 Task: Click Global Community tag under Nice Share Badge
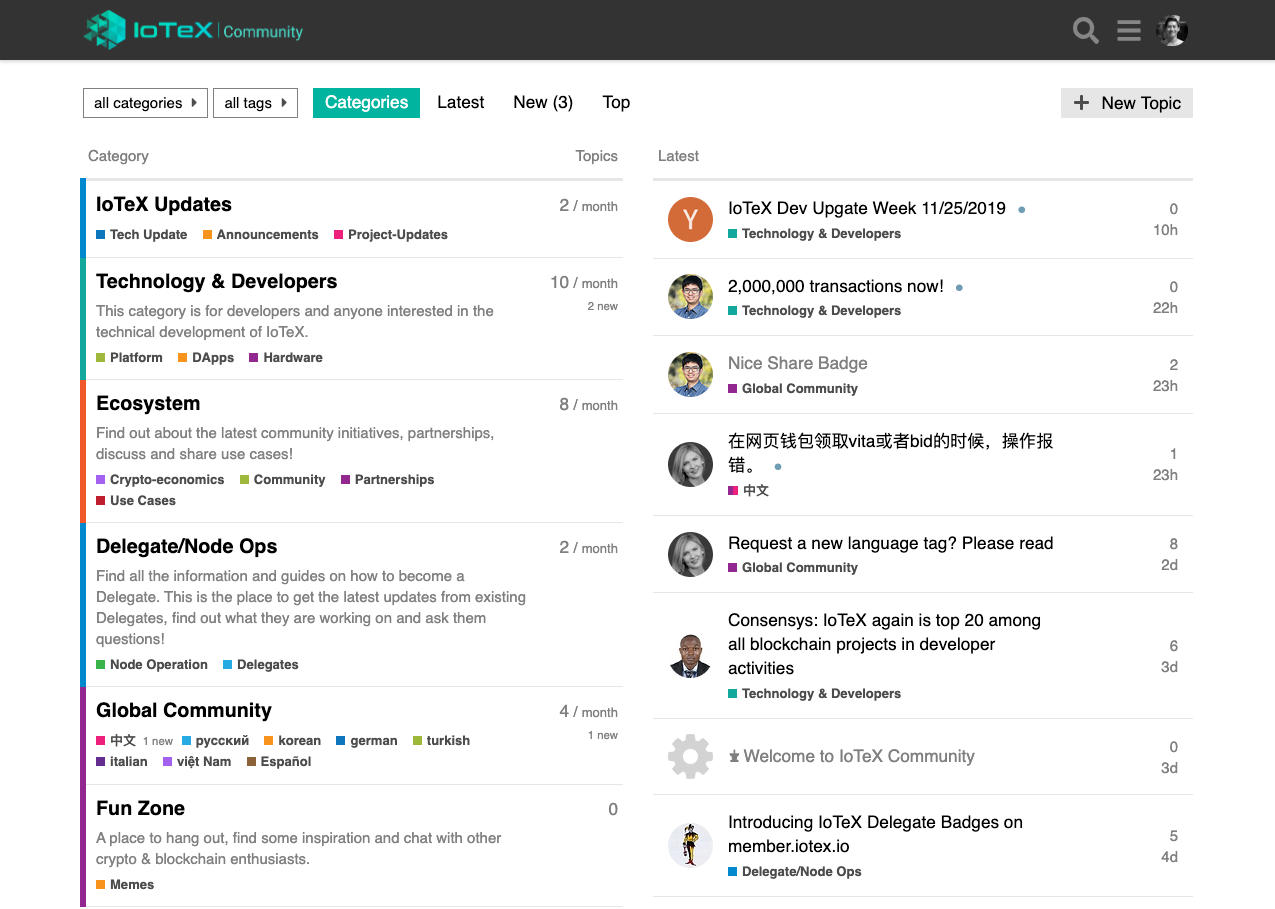tap(793, 388)
